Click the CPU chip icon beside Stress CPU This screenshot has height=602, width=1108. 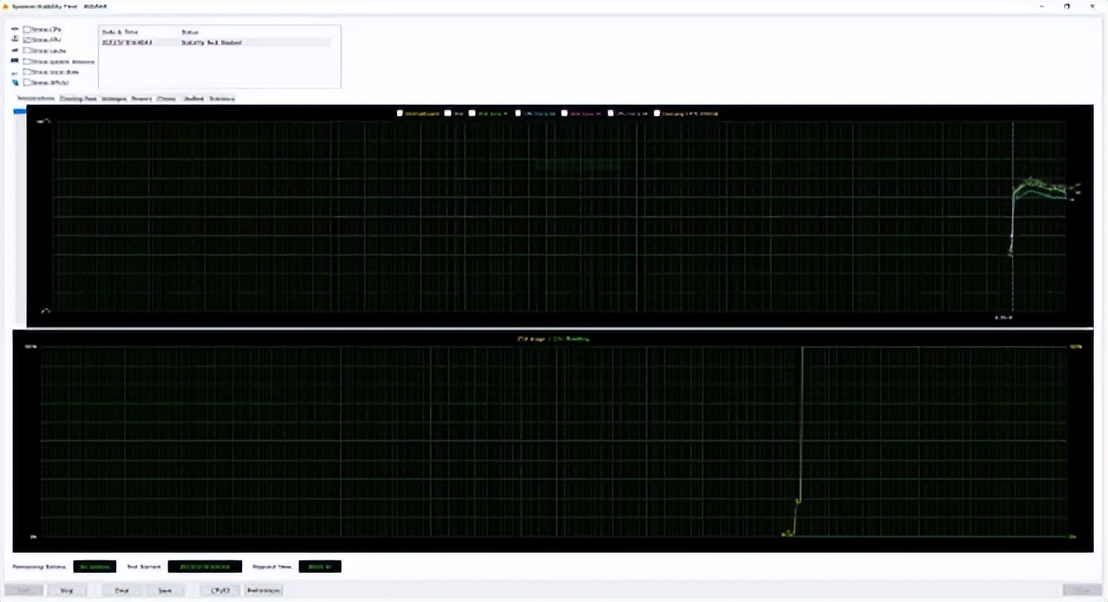(15, 30)
